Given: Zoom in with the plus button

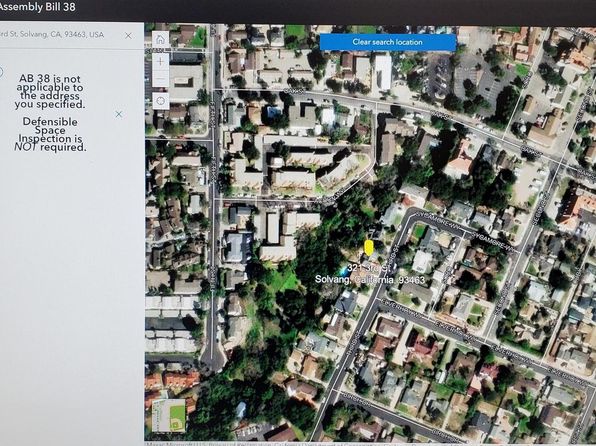Looking at the screenshot, I should (160, 61).
